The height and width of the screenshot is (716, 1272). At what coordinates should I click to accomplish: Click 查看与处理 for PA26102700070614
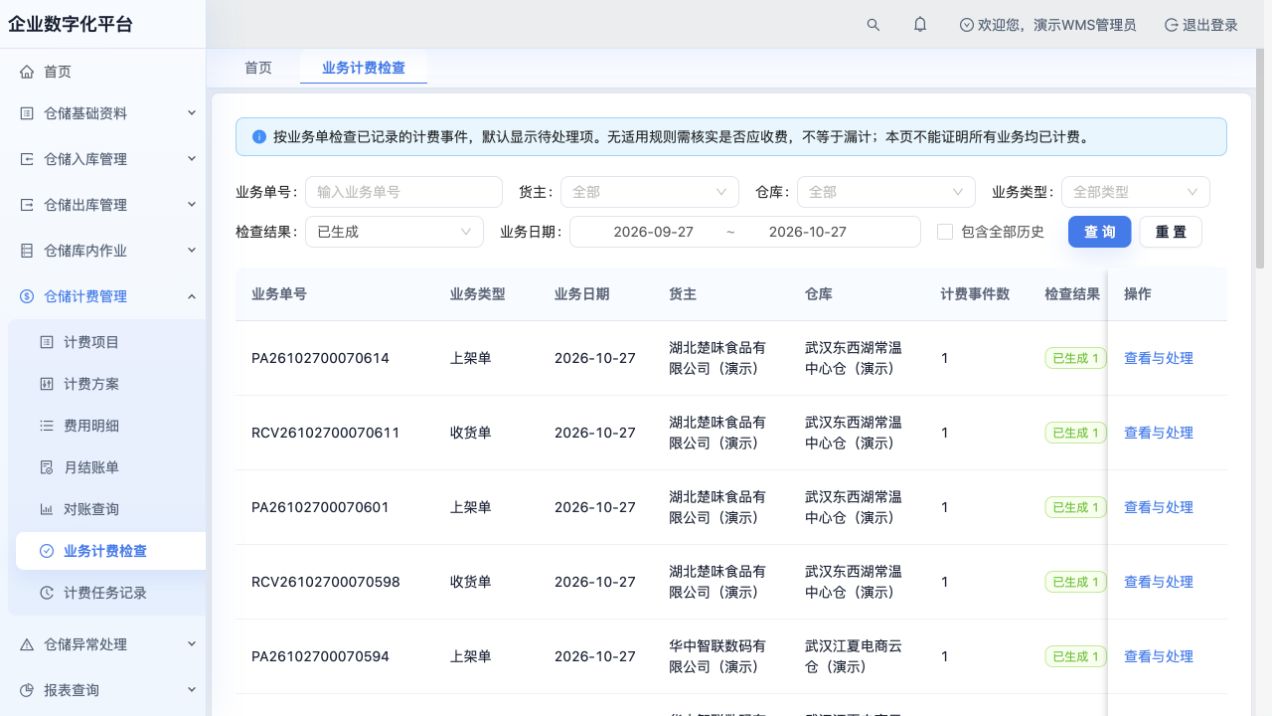click(x=1158, y=358)
